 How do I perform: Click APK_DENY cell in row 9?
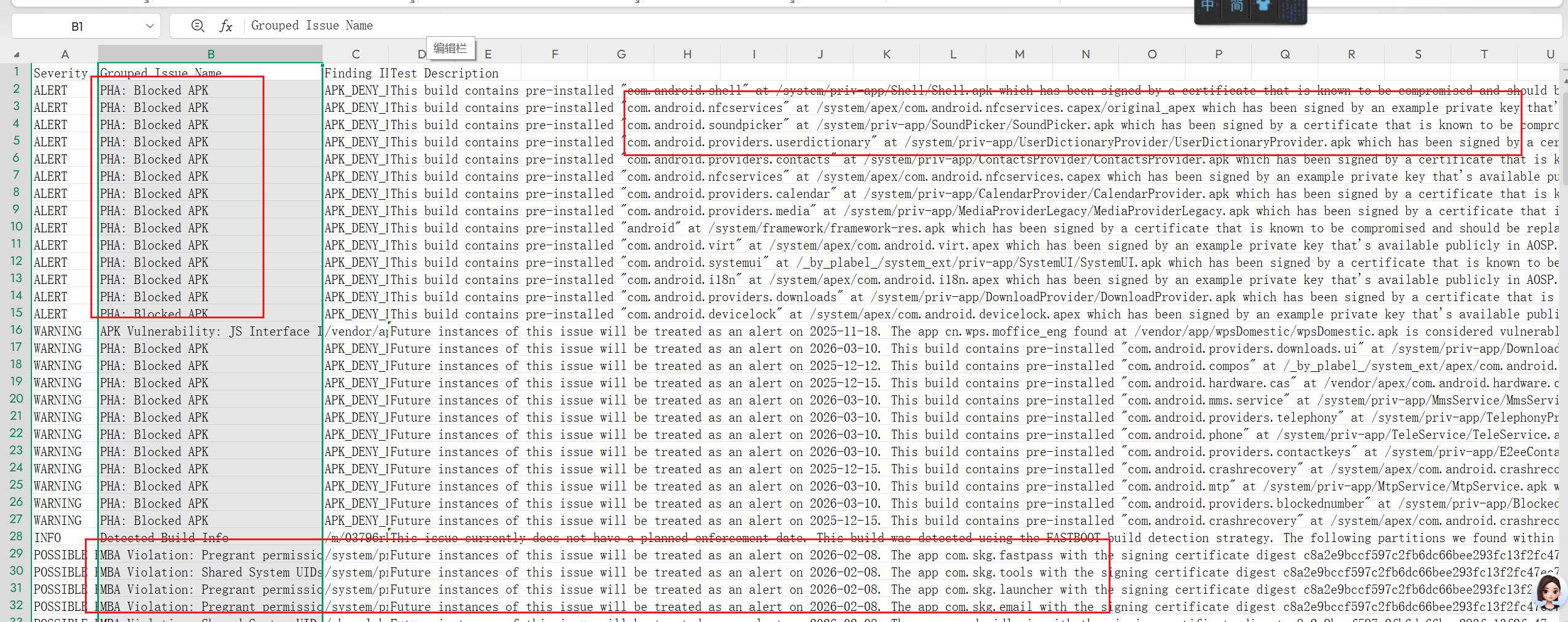pyautogui.click(x=355, y=211)
